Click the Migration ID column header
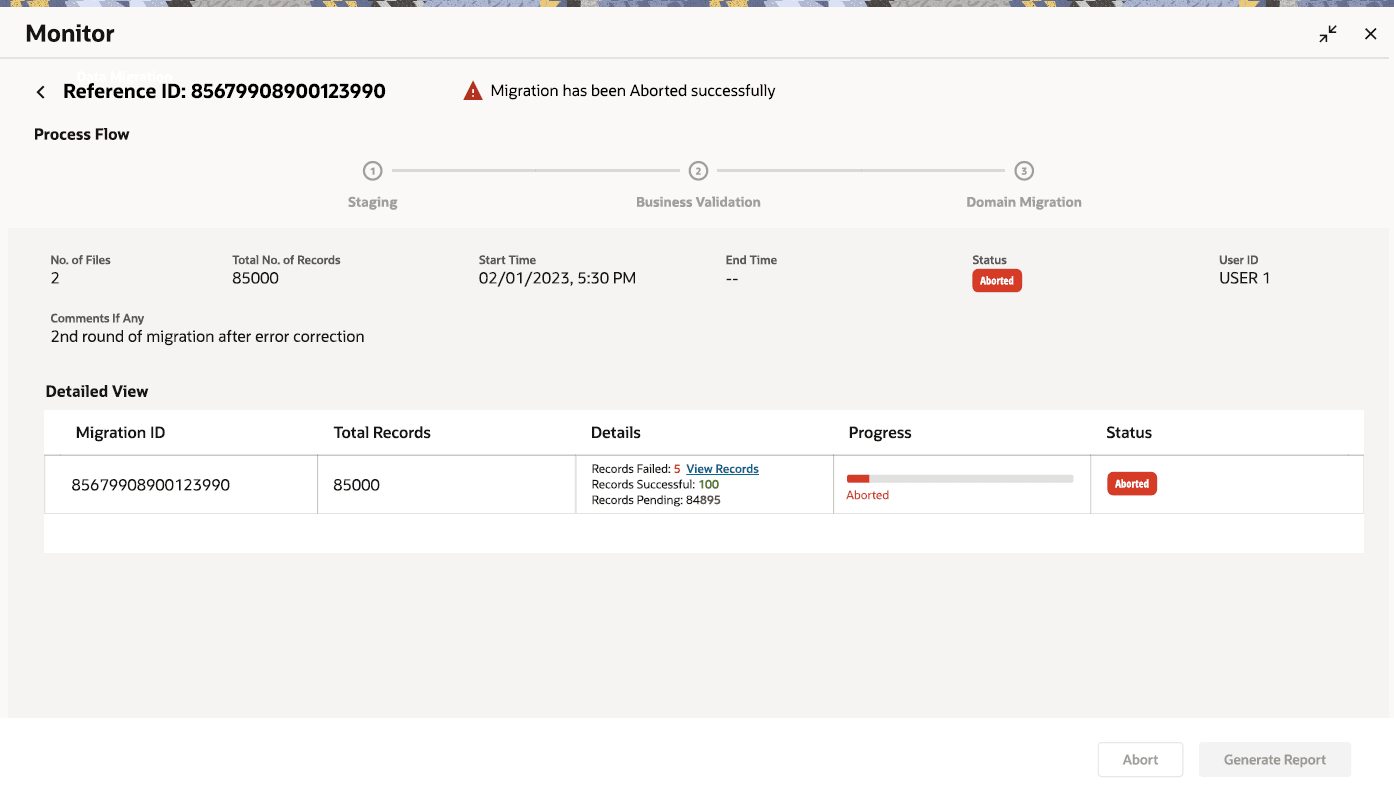1394x793 pixels. pyautogui.click(x=121, y=433)
